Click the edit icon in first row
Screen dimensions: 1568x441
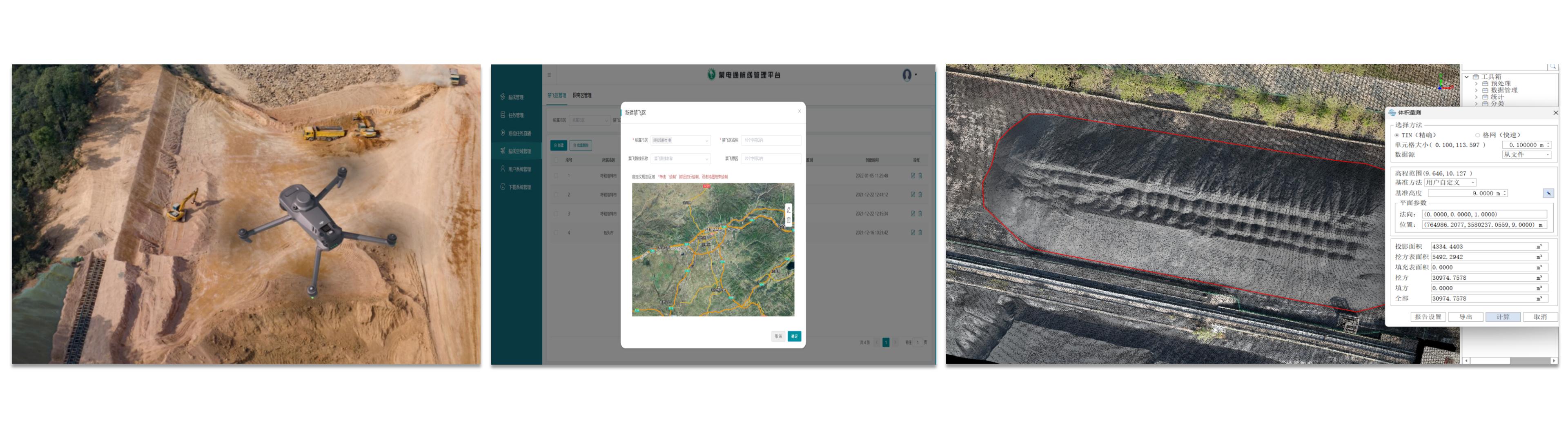point(913,176)
